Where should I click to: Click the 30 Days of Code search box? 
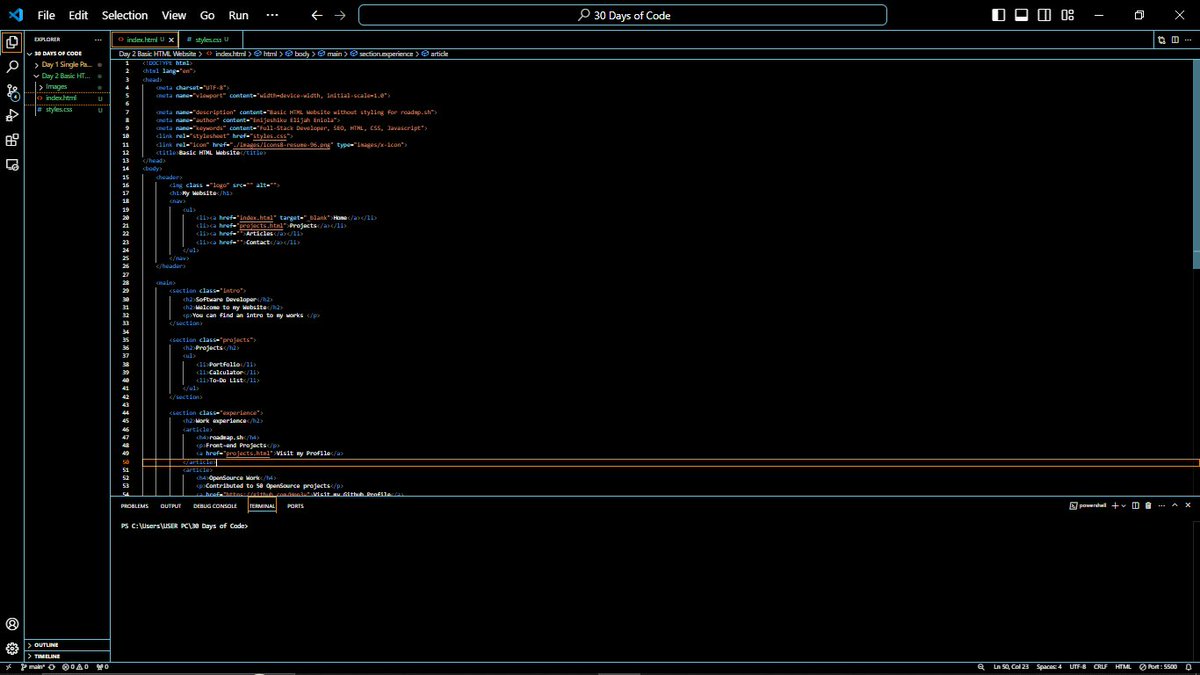(622, 15)
